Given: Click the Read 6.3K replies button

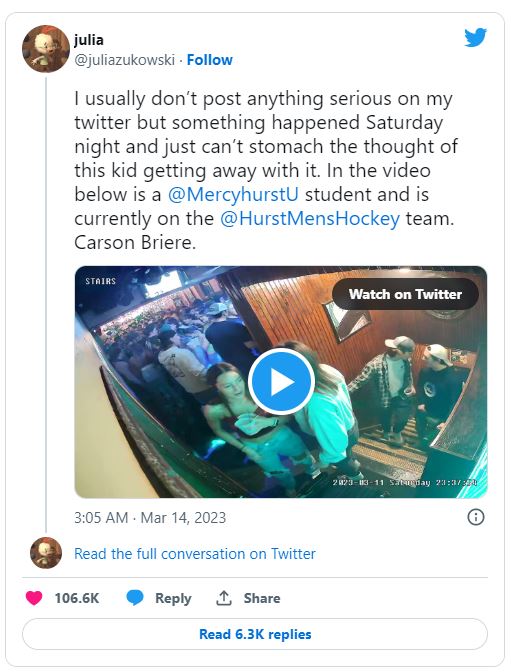Looking at the screenshot, I should (x=255, y=634).
